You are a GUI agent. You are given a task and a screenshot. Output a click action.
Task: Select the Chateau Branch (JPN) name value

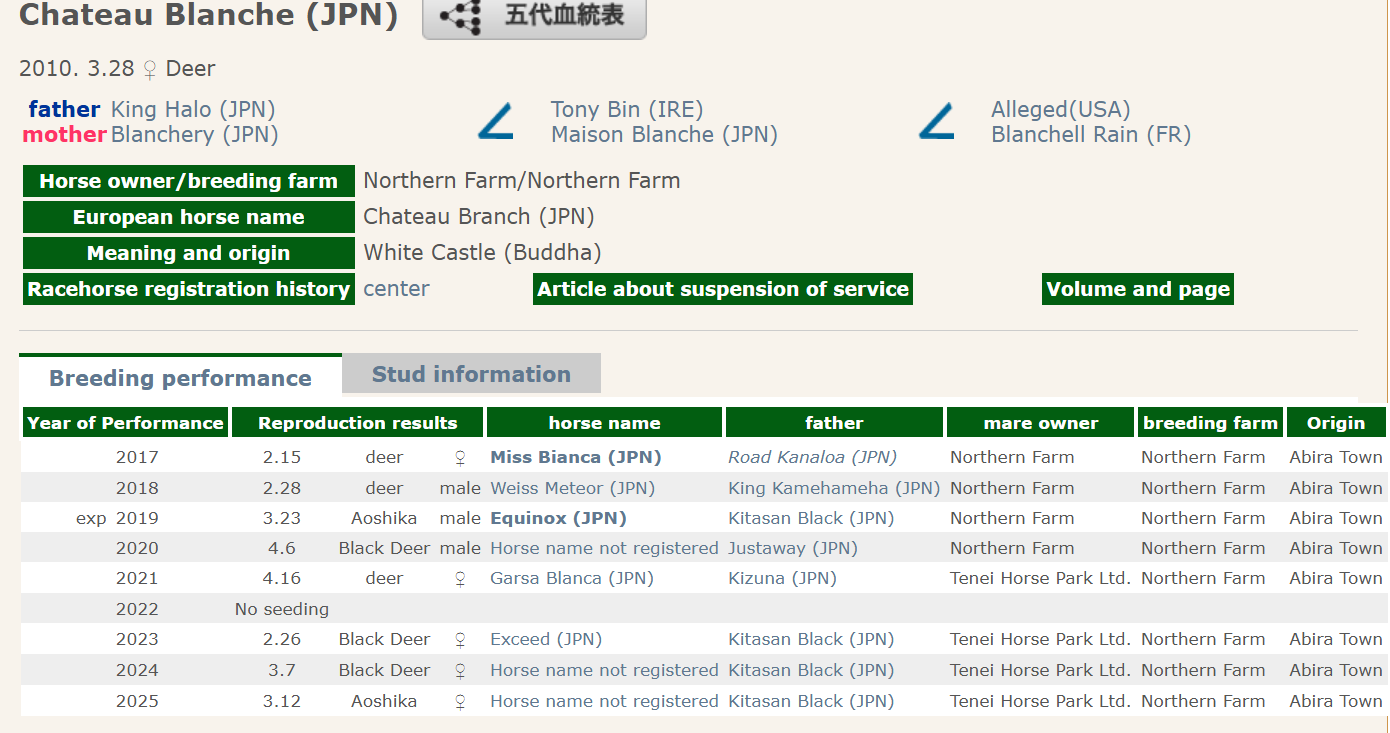[x=479, y=217]
